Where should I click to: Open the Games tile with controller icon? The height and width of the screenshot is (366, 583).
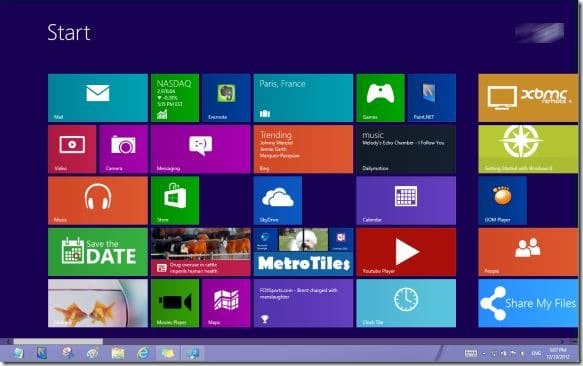click(380, 98)
